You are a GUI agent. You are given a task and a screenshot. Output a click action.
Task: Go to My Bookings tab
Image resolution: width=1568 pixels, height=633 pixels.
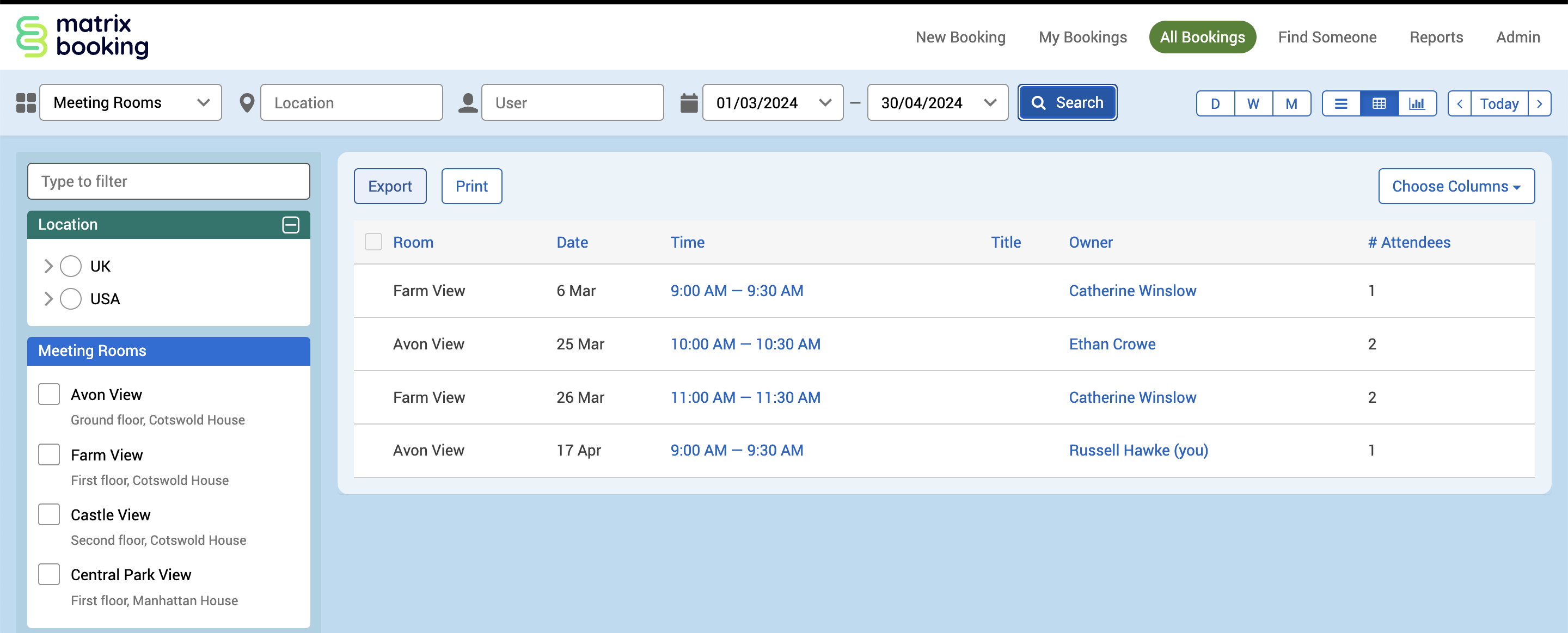coord(1082,37)
